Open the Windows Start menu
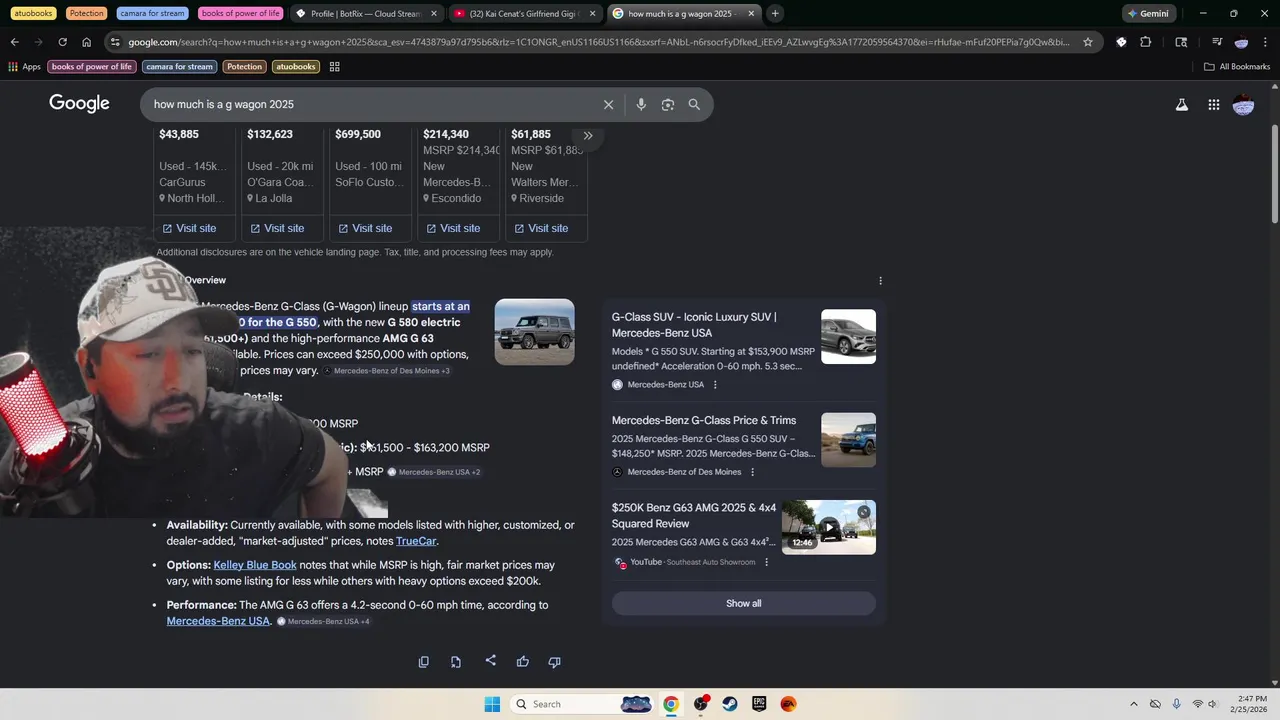1280x720 pixels. (x=492, y=704)
